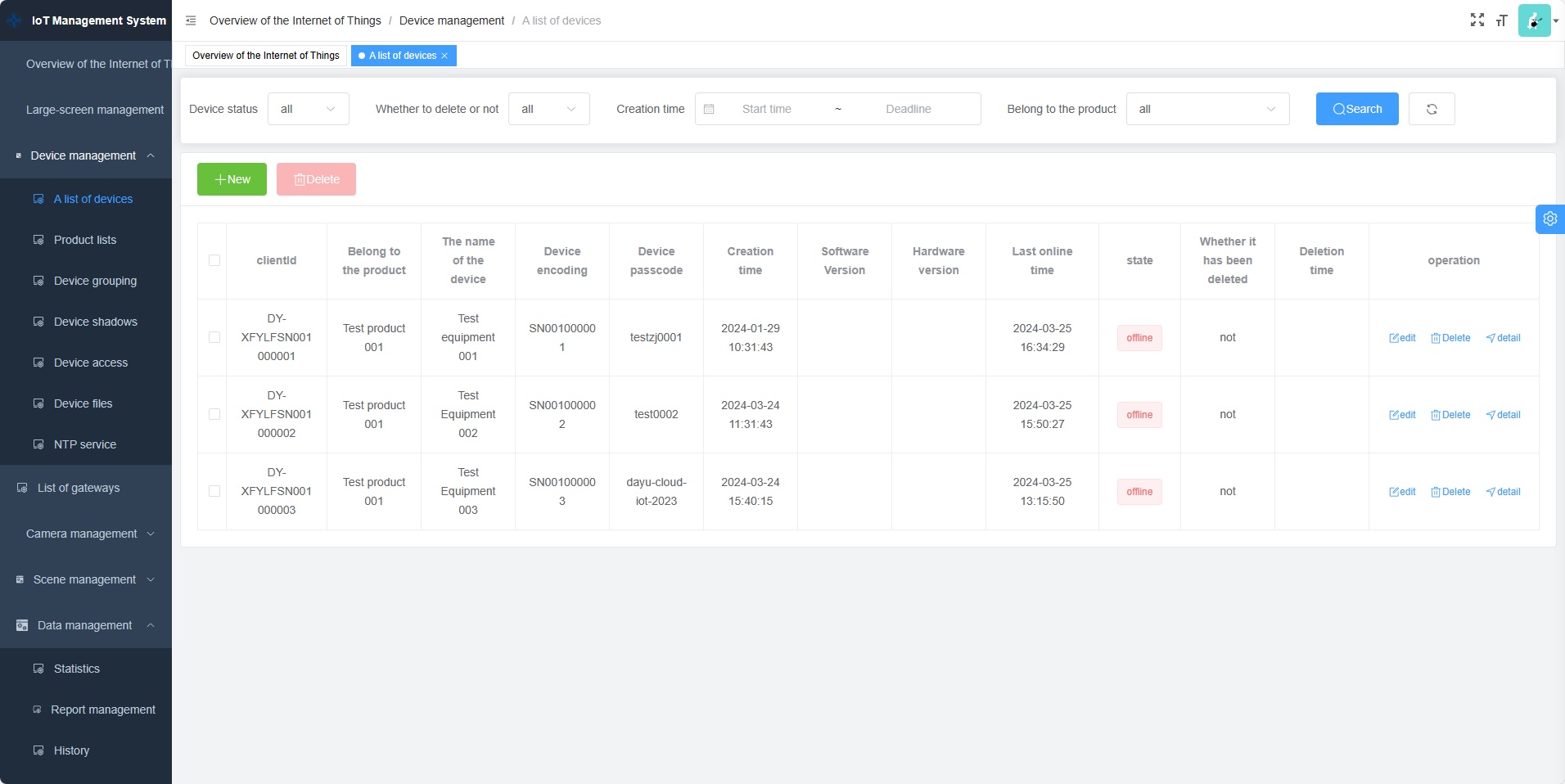Open the font size settings icon
The image size is (1565, 784).
click(1501, 20)
